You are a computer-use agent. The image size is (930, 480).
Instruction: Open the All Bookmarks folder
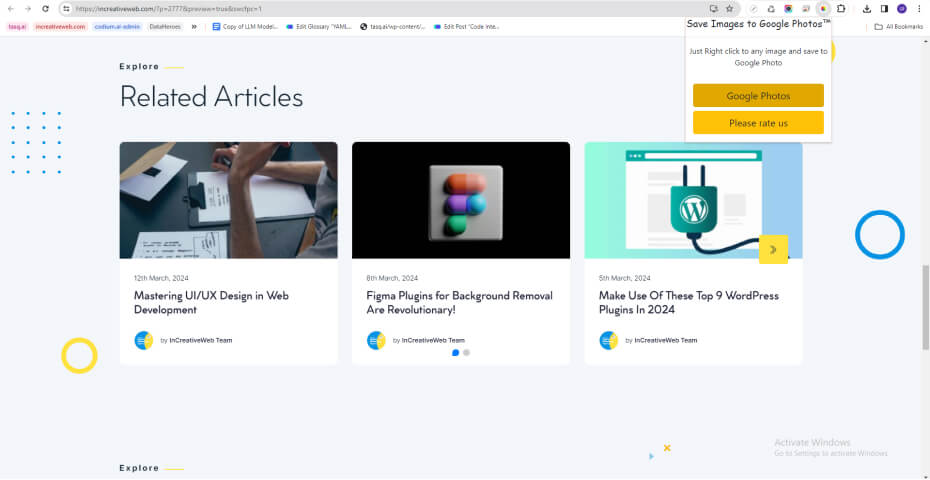point(898,27)
